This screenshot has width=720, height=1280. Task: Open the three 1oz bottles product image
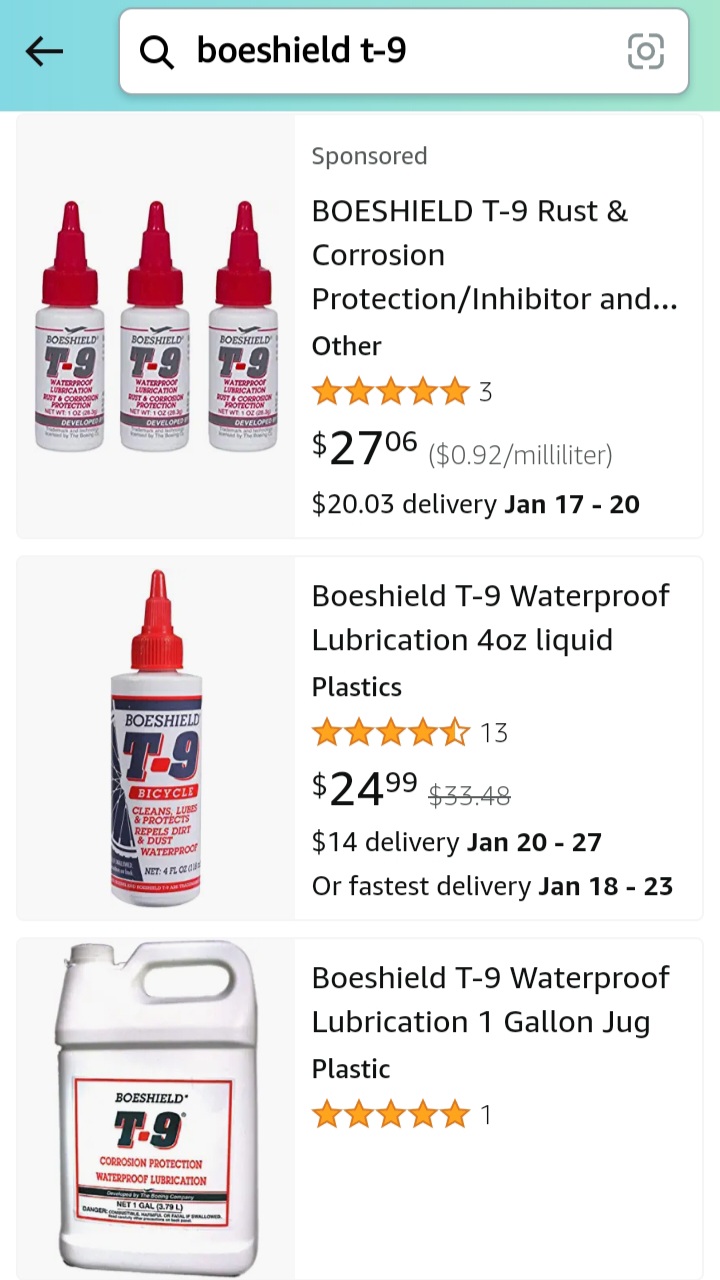pos(156,326)
